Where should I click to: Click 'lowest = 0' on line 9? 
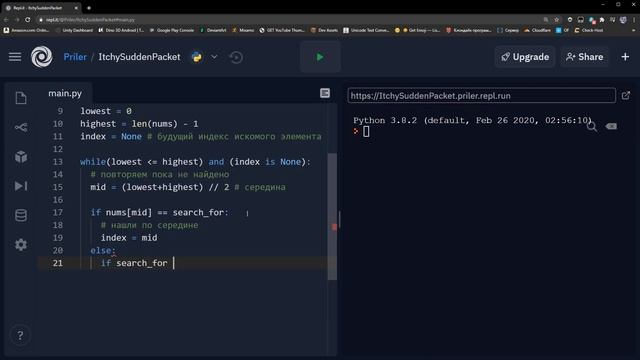pyautogui.click(x=106, y=111)
